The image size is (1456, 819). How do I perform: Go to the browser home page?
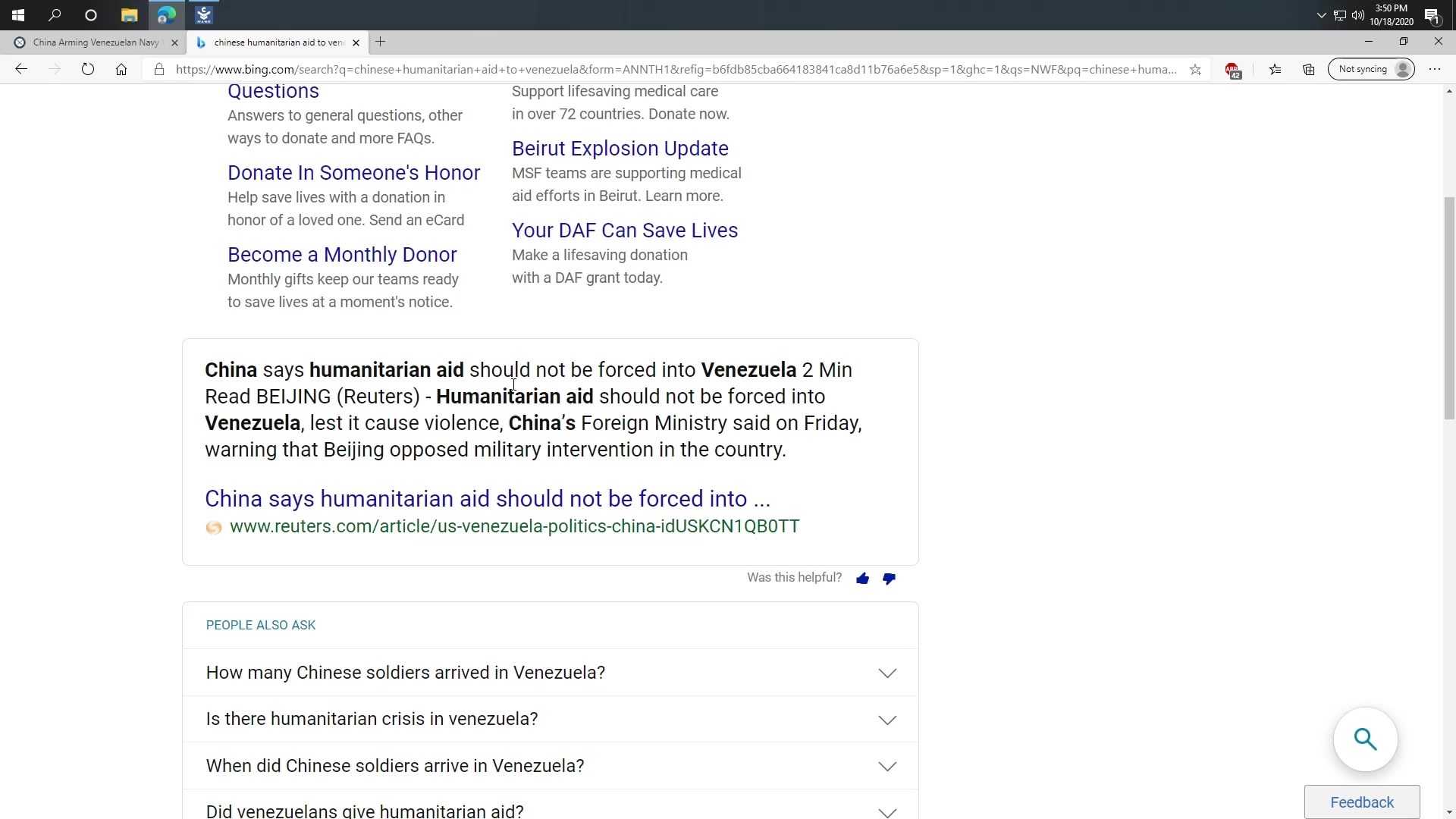121,69
